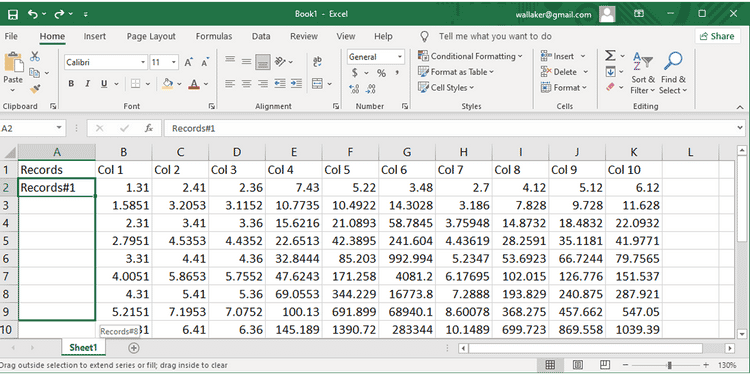This screenshot has height=375, width=750.
Task: Expand the formula bar chevron
Action: click(x=741, y=128)
